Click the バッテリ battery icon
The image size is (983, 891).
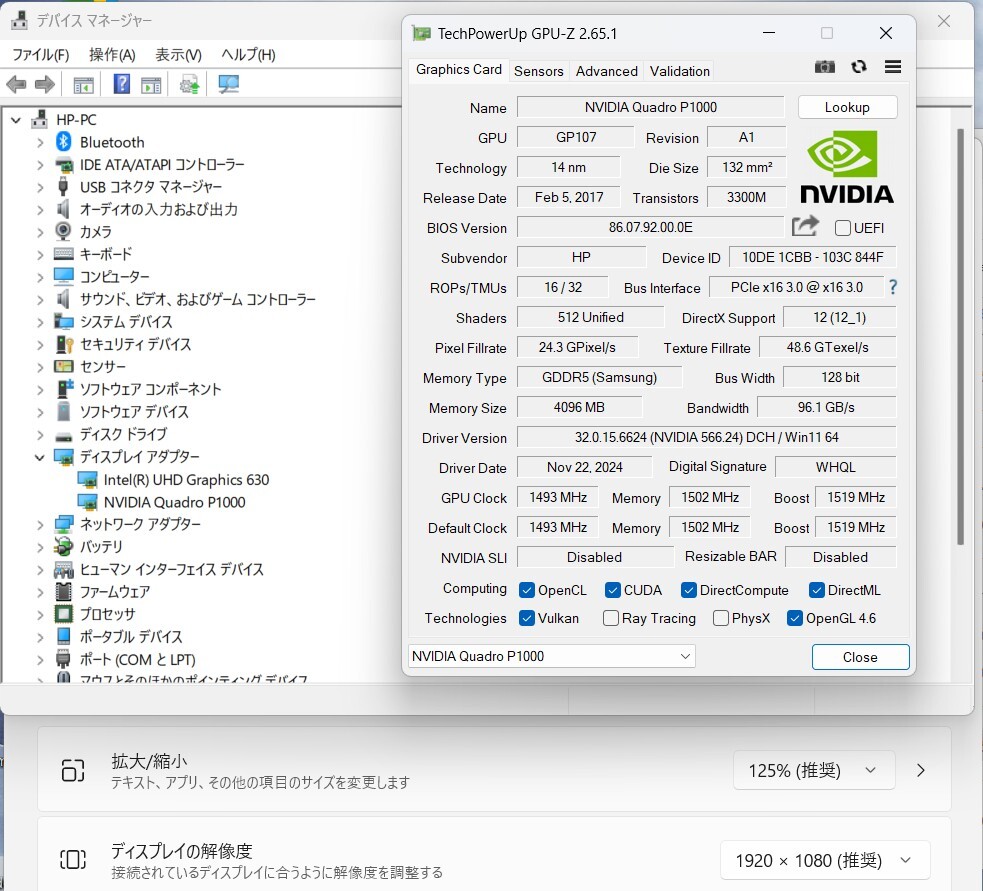click(63, 547)
